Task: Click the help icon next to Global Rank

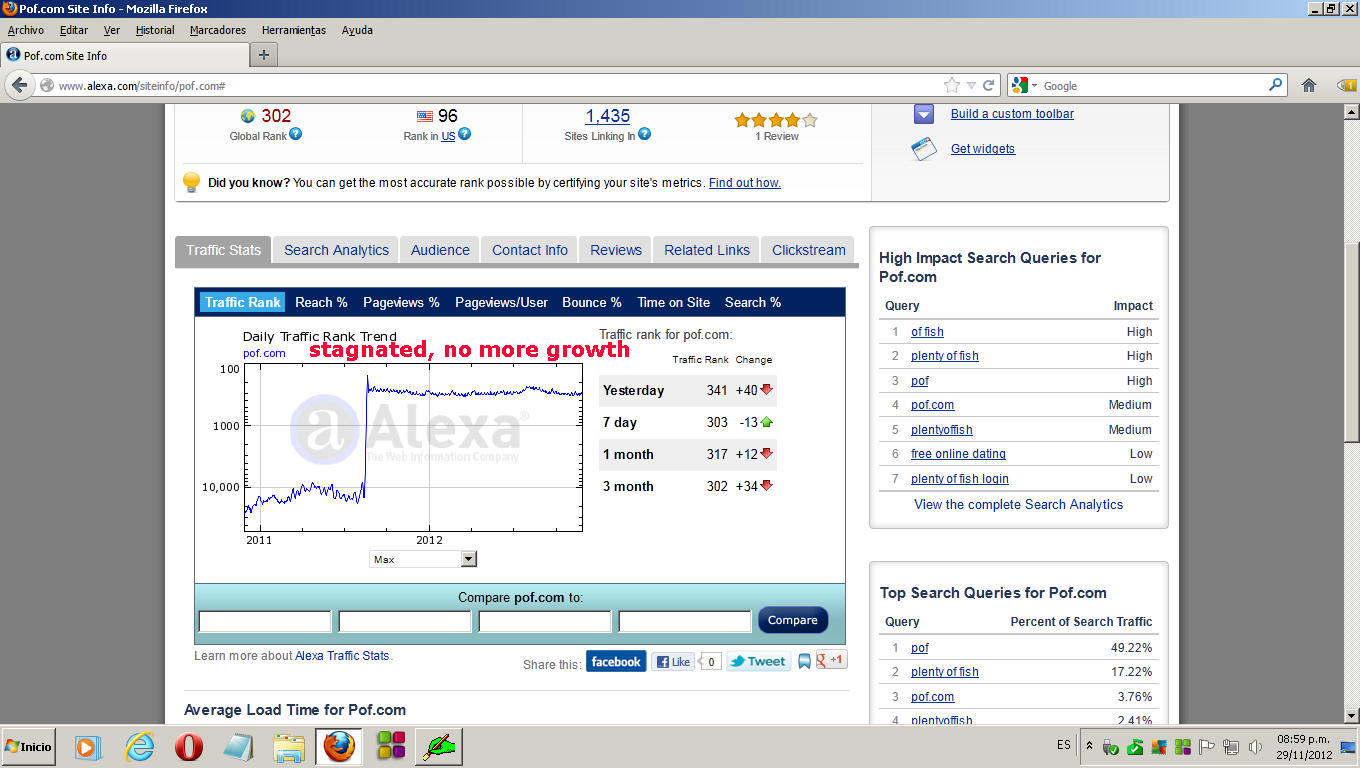Action: click(x=296, y=134)
